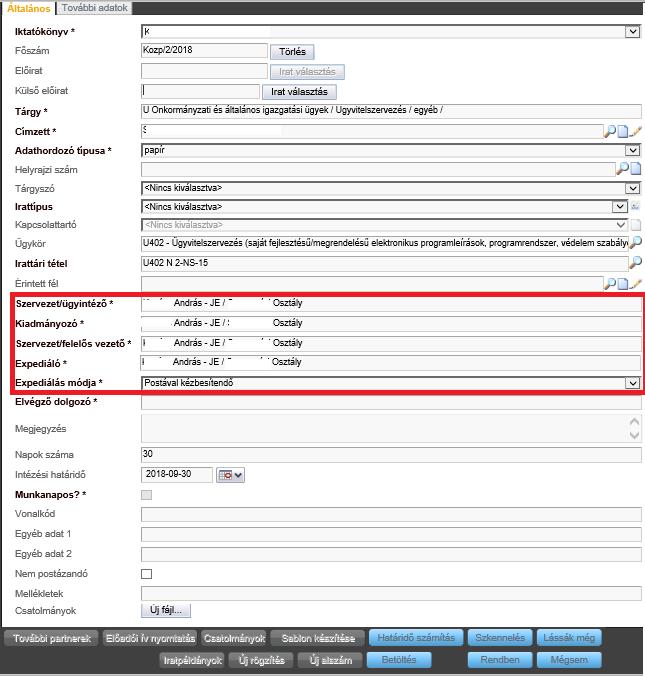The width and height of the screenshot is (645, 676).
Task: Open Iratpéldányok
Action: pos(192,660)
